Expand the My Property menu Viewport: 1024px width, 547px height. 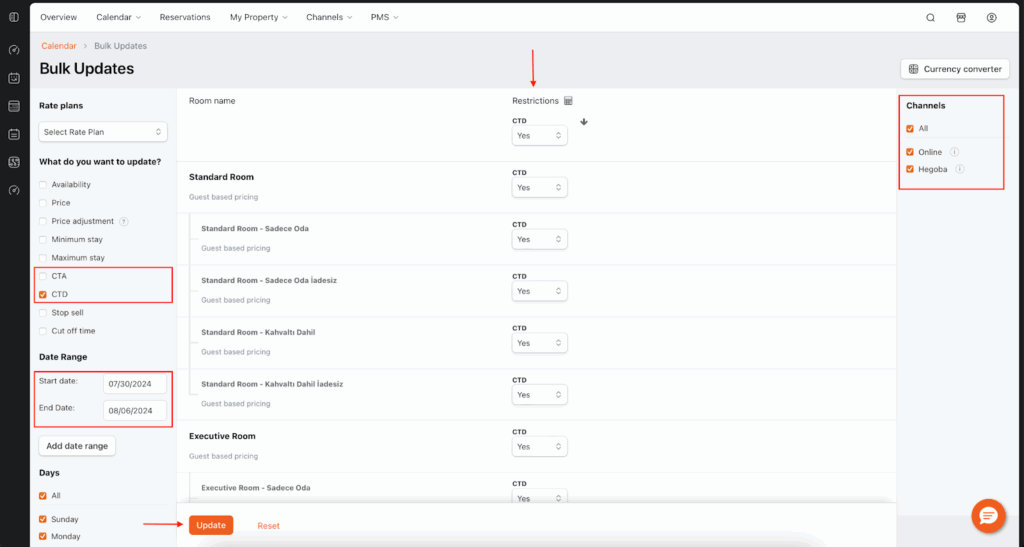(258, 17)
